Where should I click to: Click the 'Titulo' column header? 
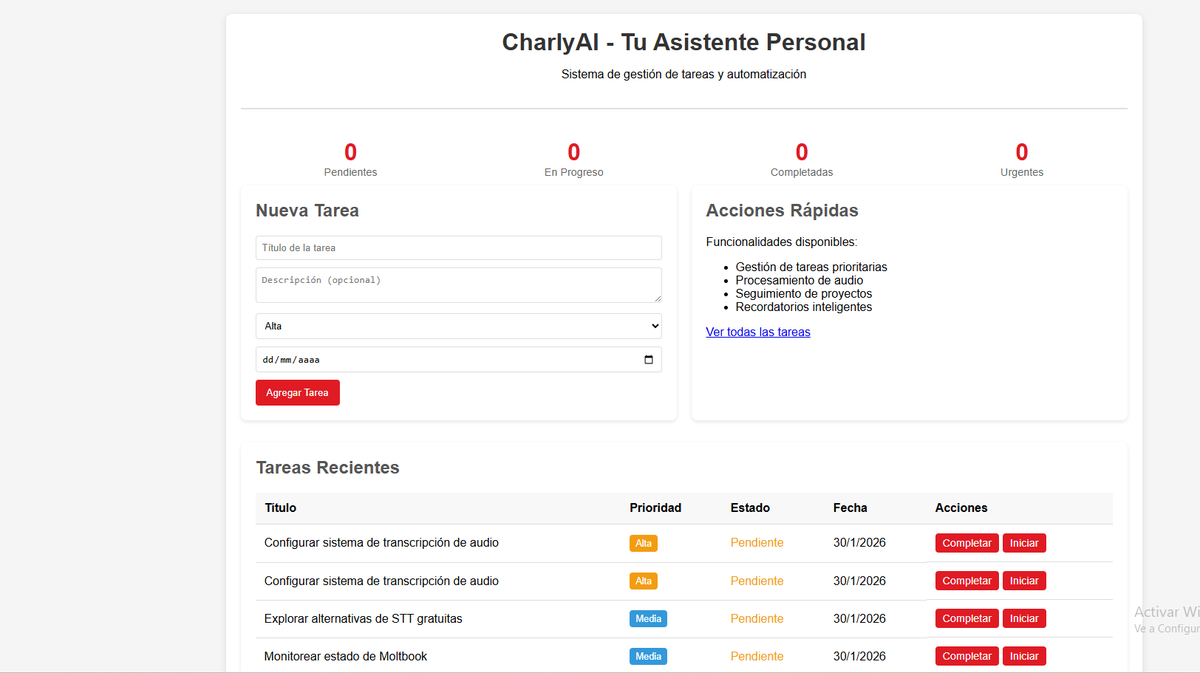(x=280, y=508)
